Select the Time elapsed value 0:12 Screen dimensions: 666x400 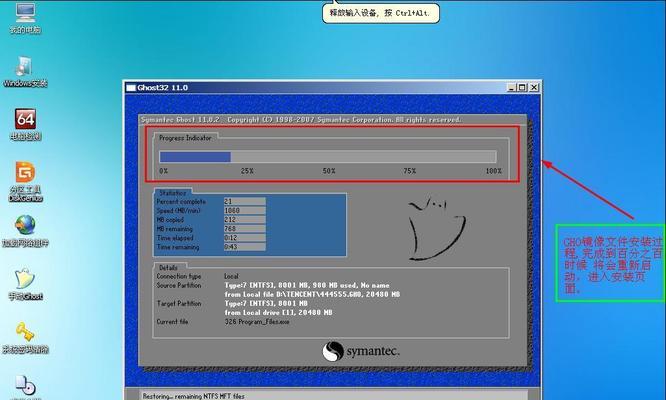pyautogui.click(x=245, y=238)
